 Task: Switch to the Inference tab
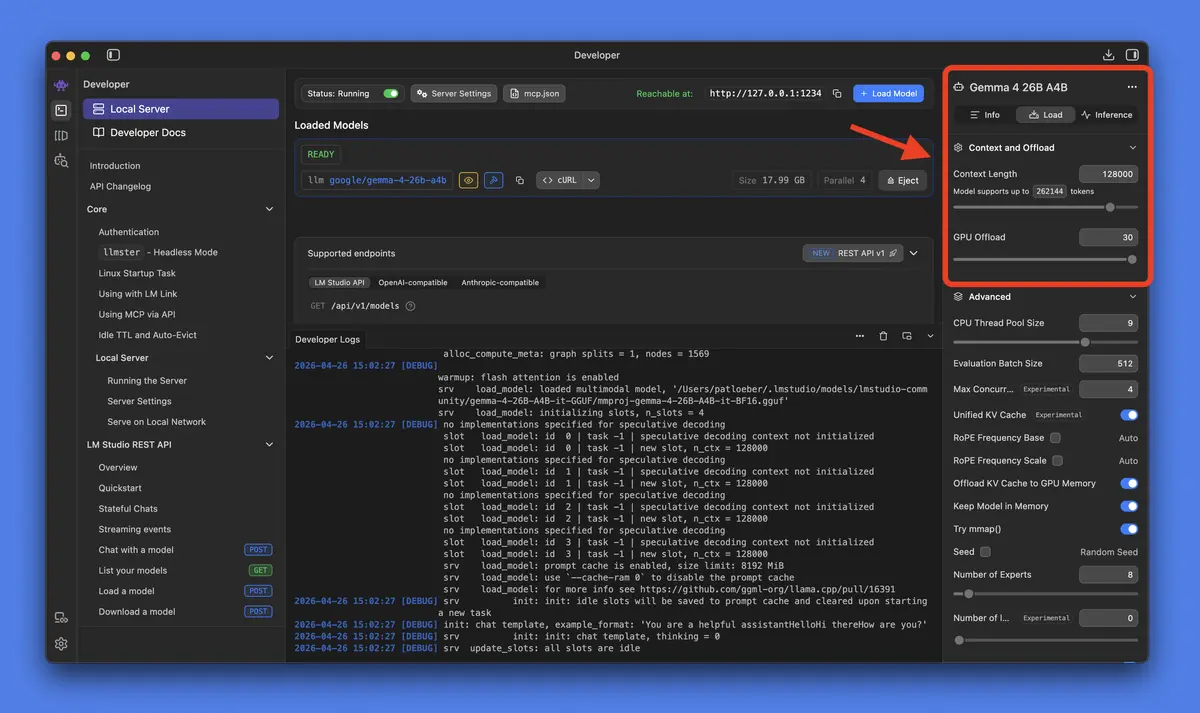tap(1107, 115)
